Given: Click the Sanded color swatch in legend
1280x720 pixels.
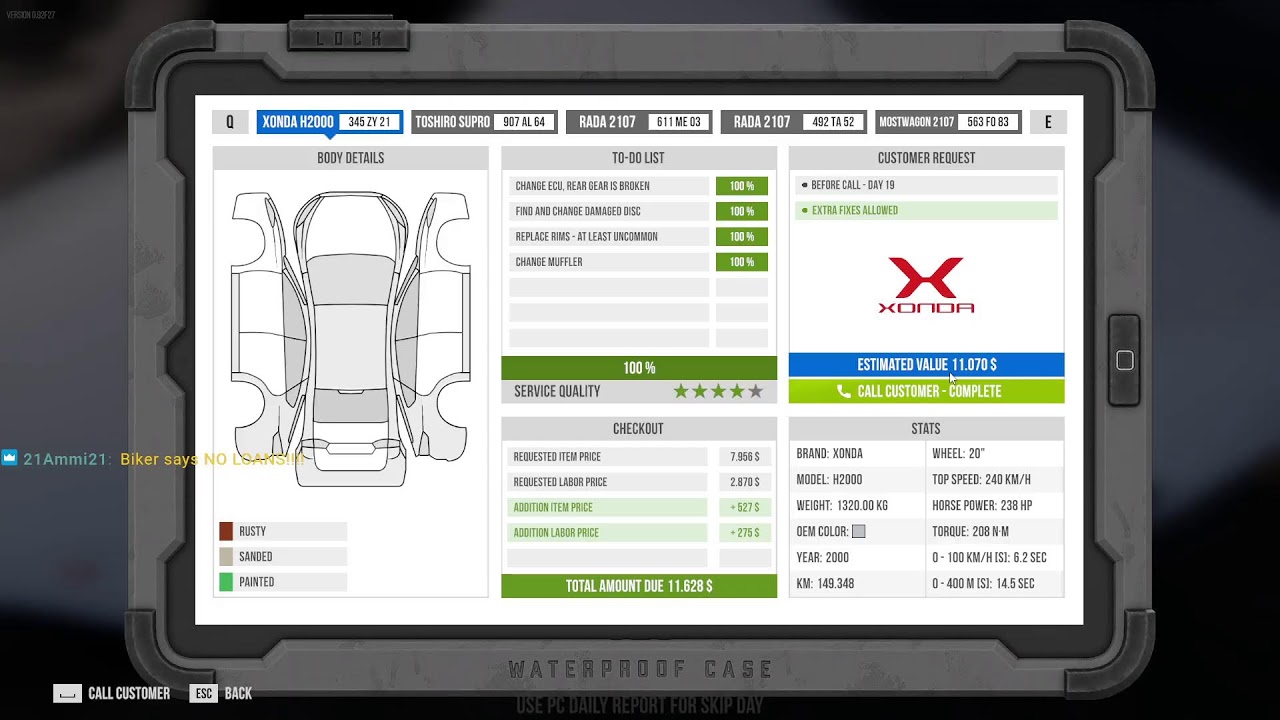Looking at the screenshot, I should tap(226, 556).
